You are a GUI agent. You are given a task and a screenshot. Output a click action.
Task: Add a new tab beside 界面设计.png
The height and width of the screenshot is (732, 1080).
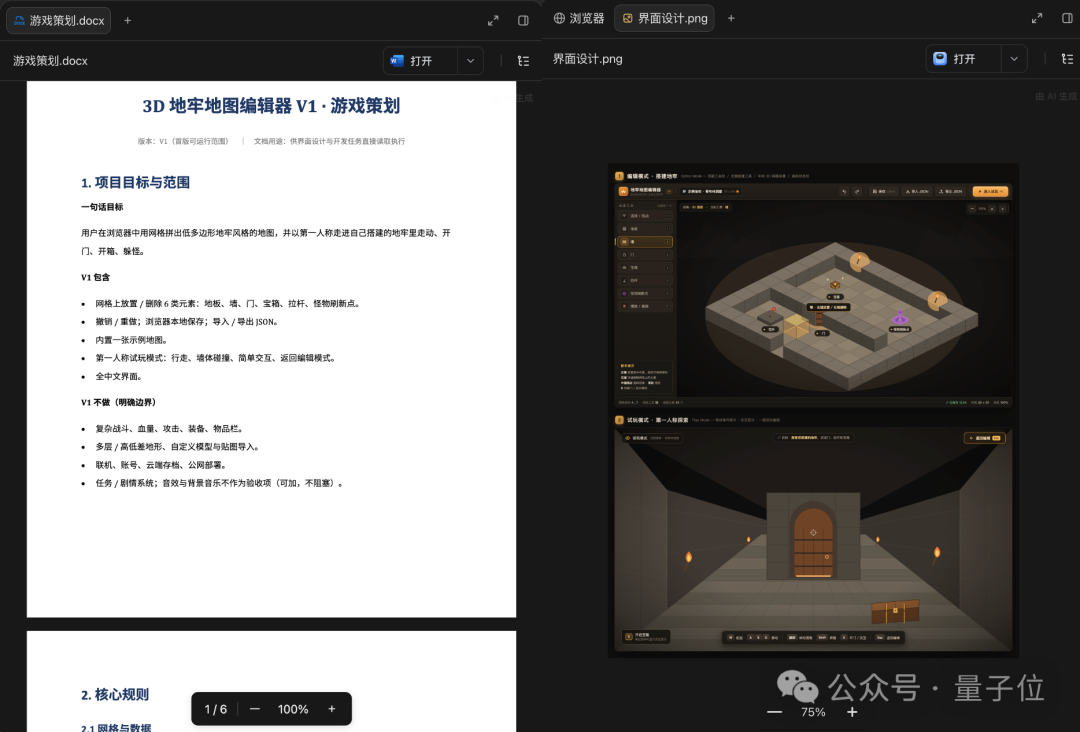pyautogui.click(x=731, y=19)
